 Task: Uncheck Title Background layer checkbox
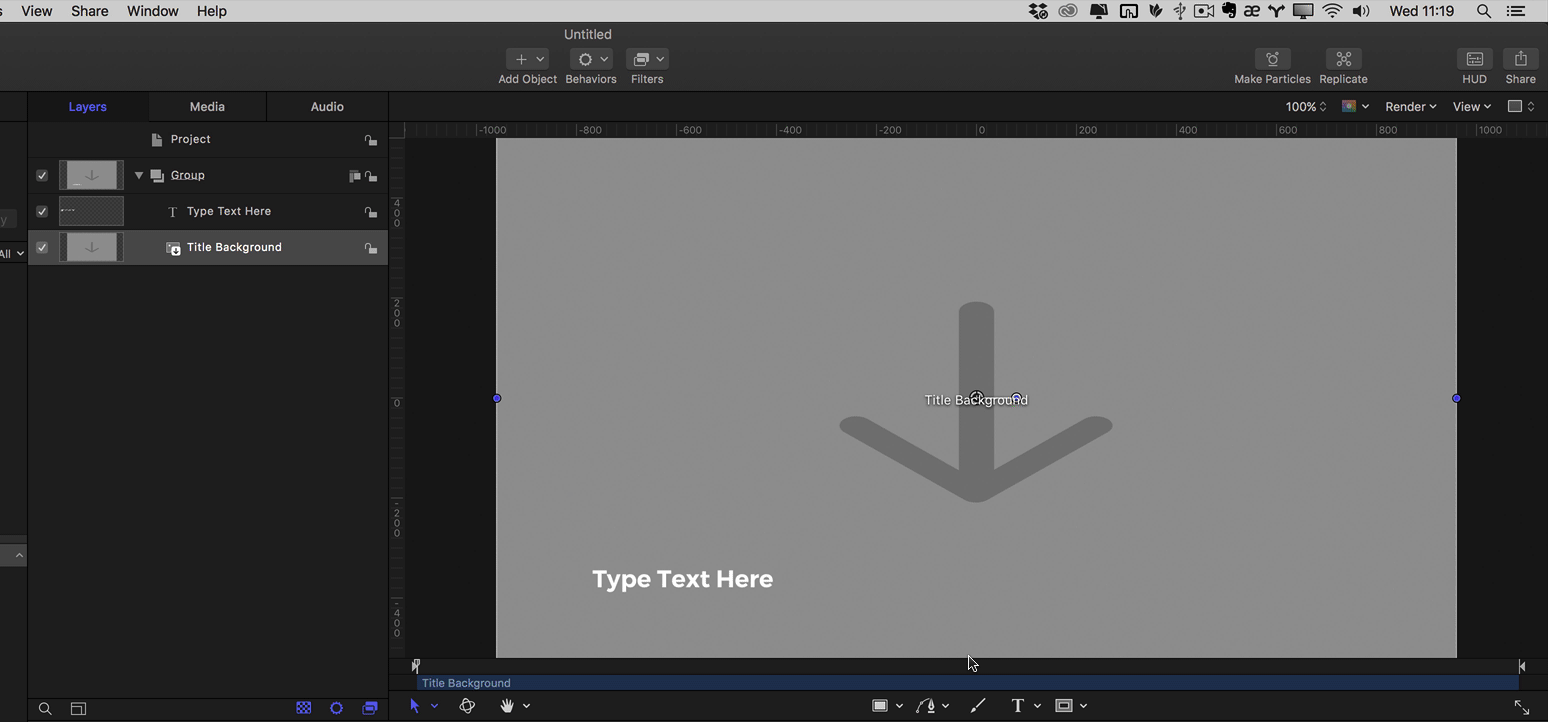tap(42, 247)
